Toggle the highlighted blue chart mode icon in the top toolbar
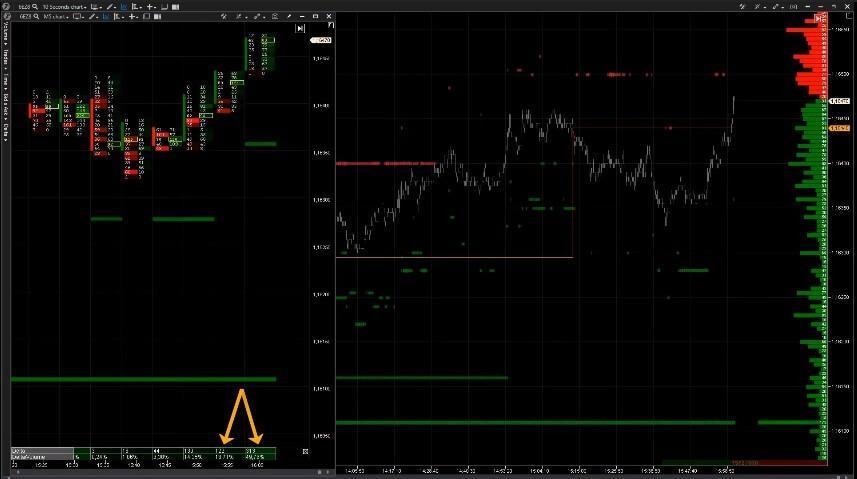Image resolution: width=857 pixels, height=479 pixels. point(124,6)
